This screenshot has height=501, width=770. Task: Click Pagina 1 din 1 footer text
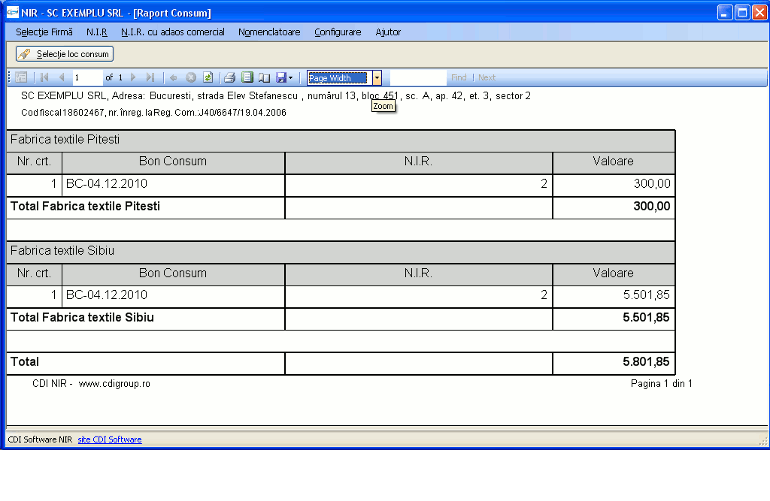click(x=661, y=384)
